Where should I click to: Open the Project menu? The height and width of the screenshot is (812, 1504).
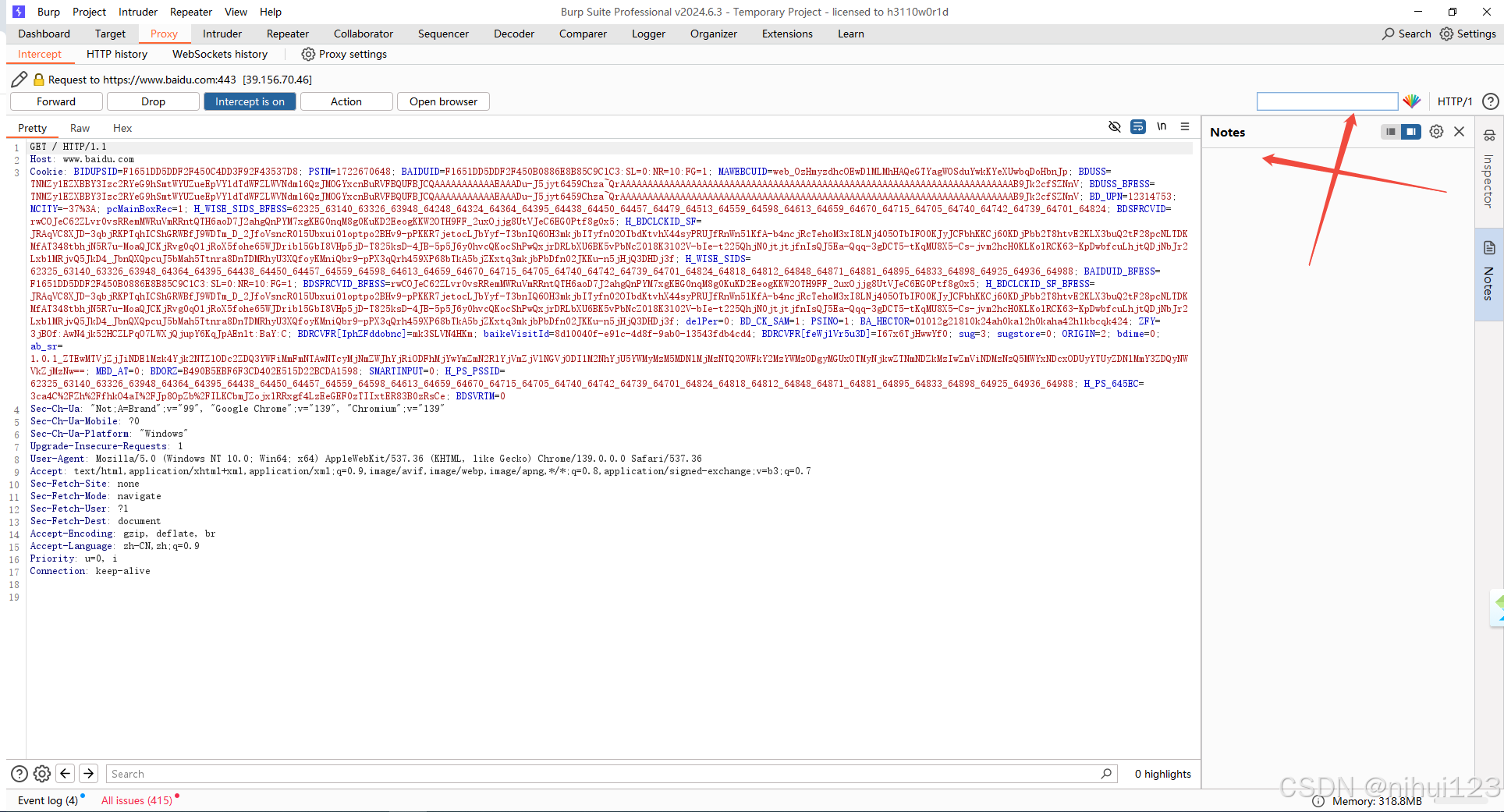[89, 12]
